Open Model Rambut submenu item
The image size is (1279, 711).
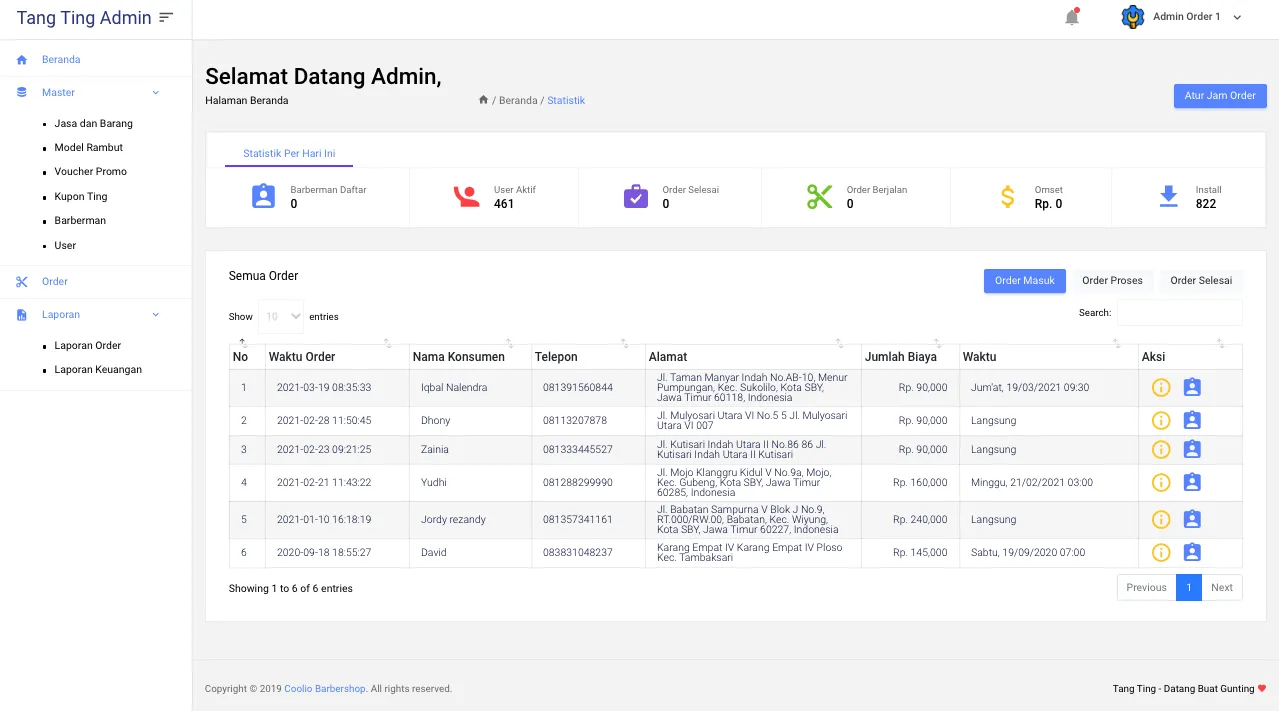[89, 148]
